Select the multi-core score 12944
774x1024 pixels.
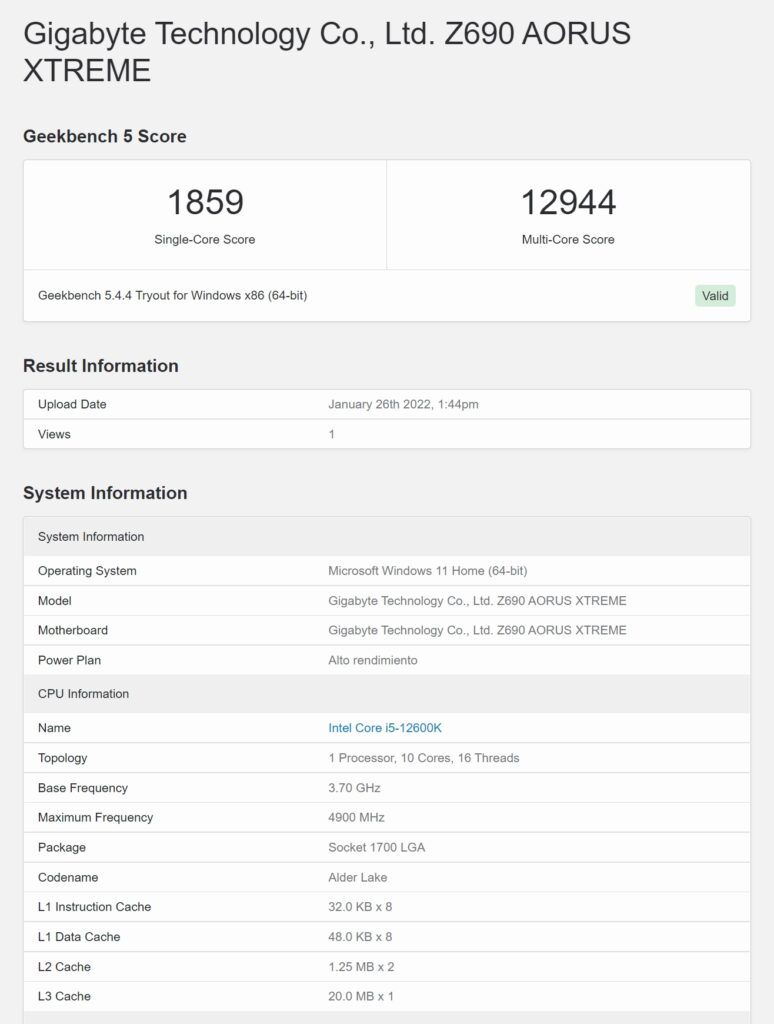568,202
